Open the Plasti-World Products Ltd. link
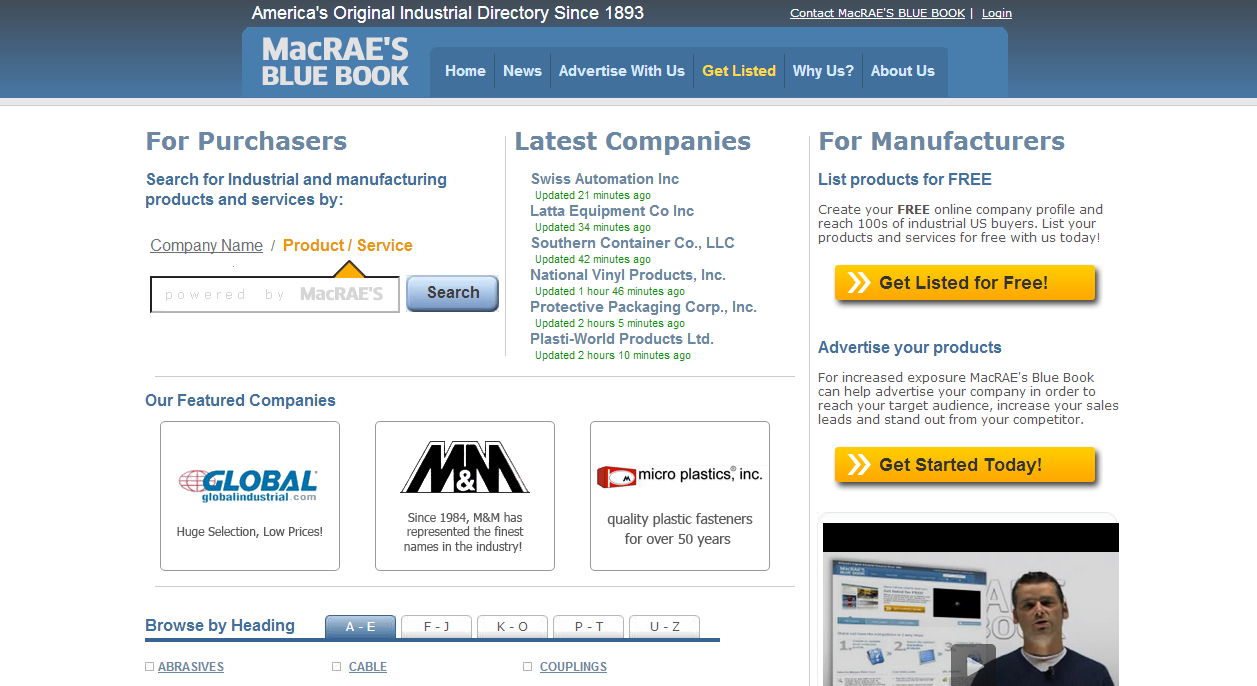1257x686 pixels. (x=622, y=339)
